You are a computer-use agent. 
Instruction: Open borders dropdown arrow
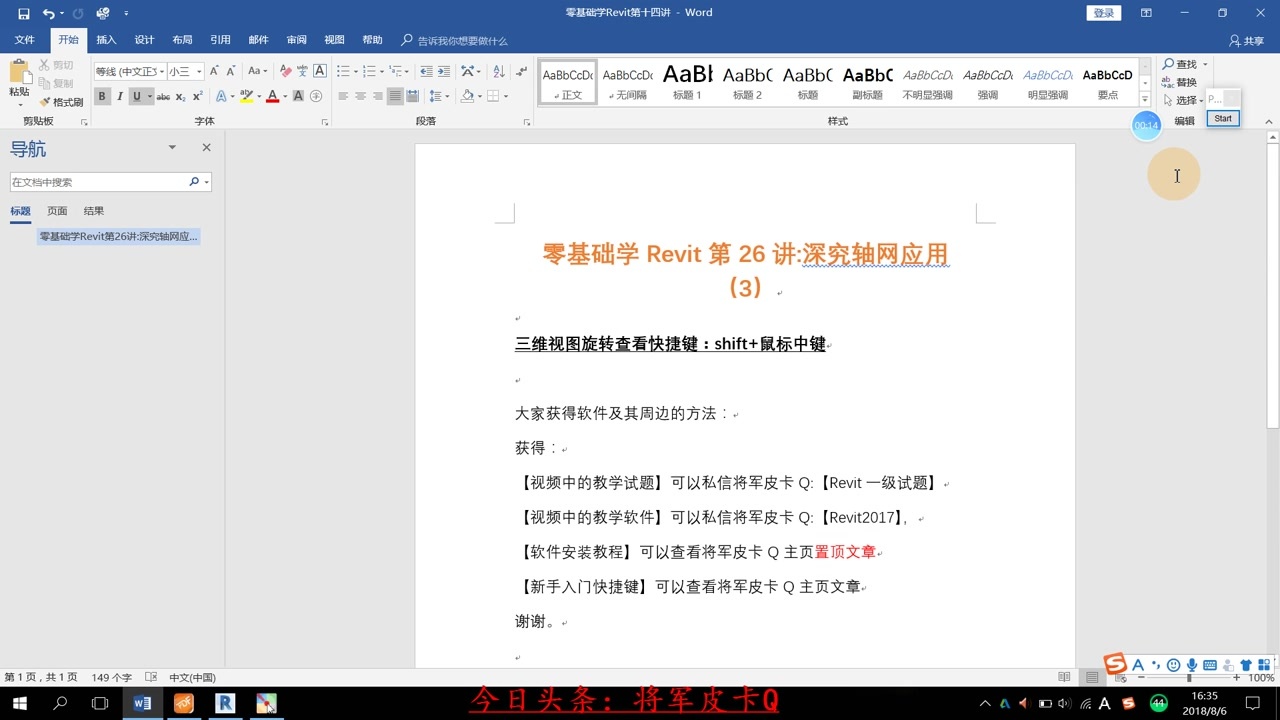point(506,96)
